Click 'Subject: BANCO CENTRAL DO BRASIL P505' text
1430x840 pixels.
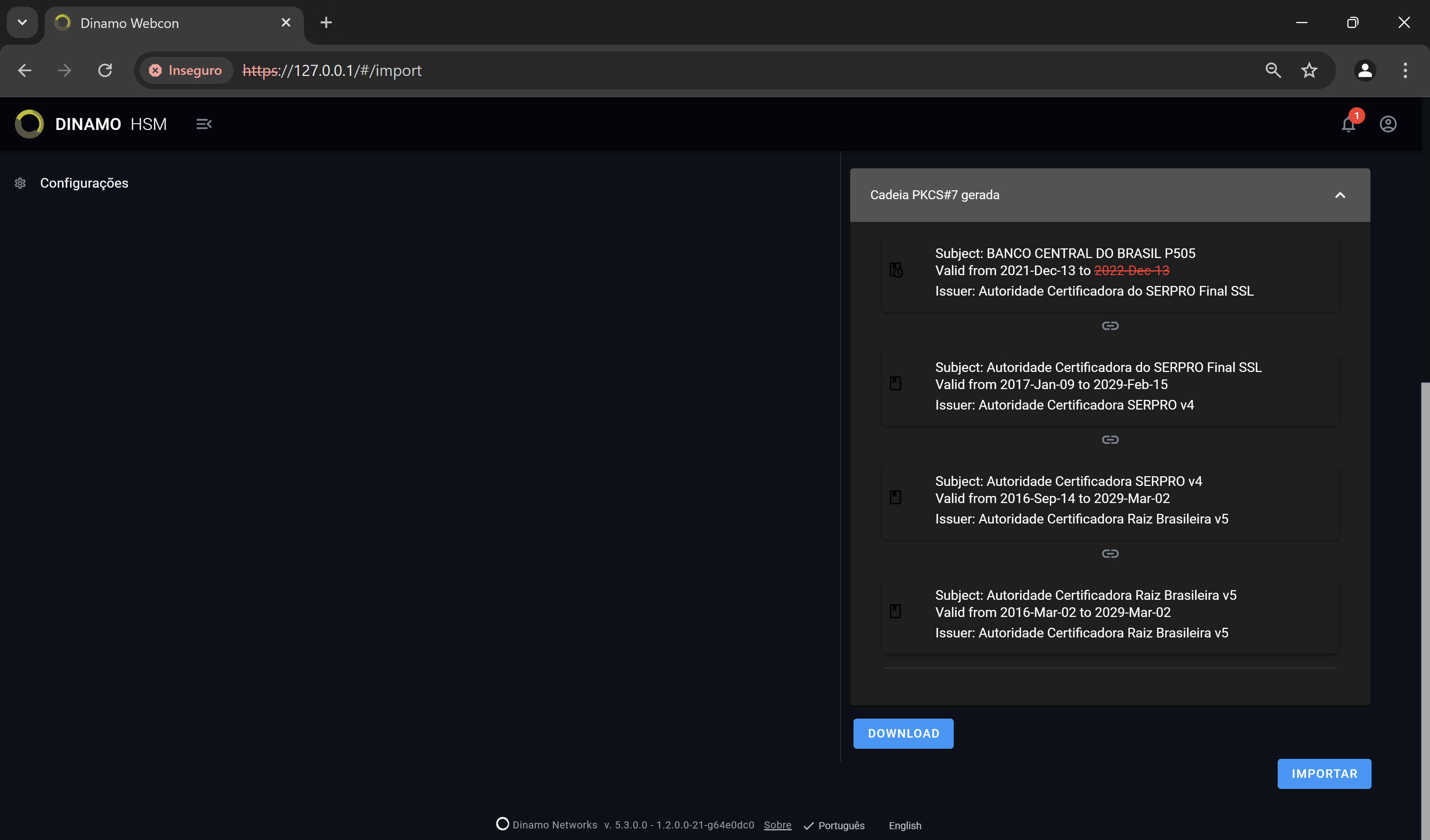[x=1065, y=253]
